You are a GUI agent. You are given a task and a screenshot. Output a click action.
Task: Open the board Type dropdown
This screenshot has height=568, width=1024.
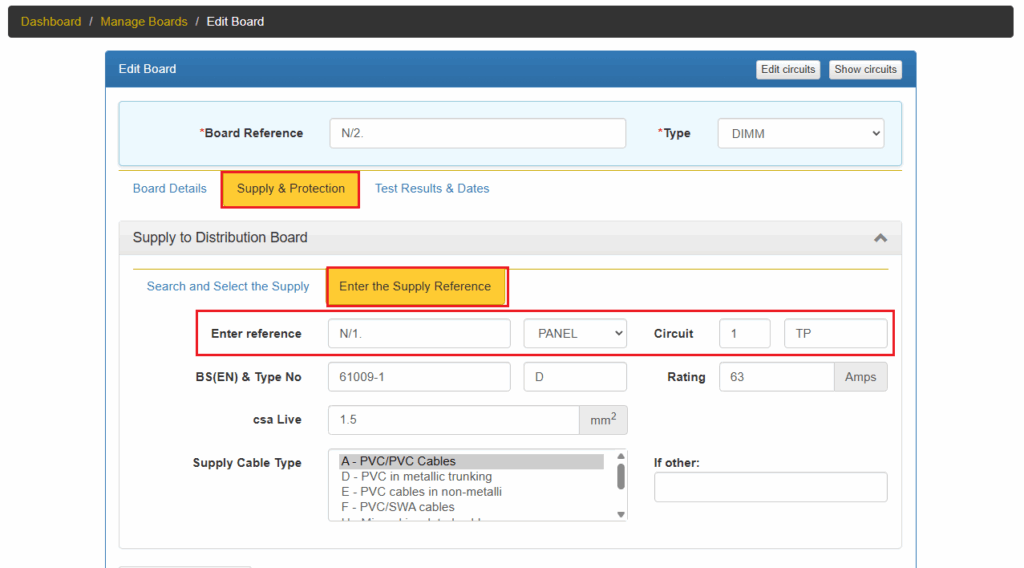point(800,133)
